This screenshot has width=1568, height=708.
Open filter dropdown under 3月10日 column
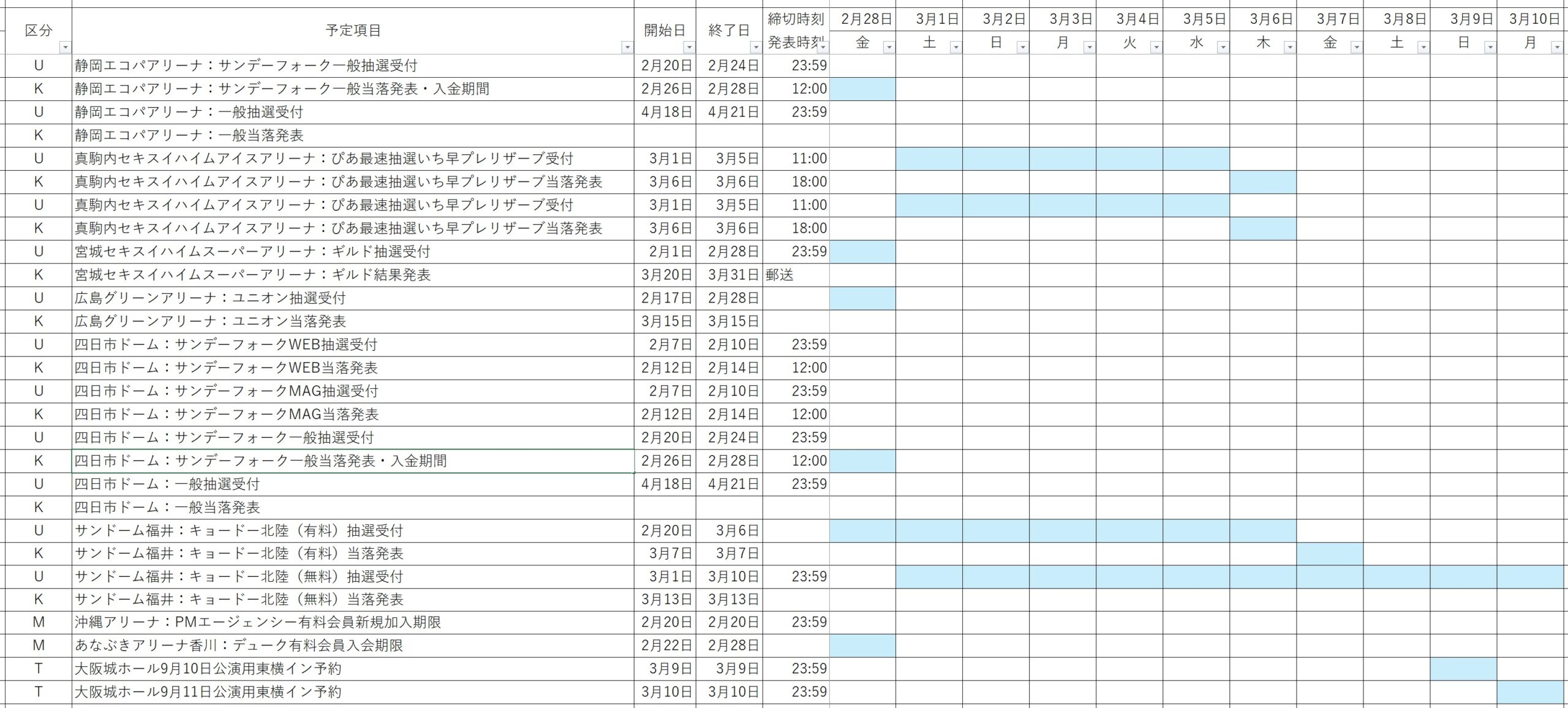[1556, 47]
